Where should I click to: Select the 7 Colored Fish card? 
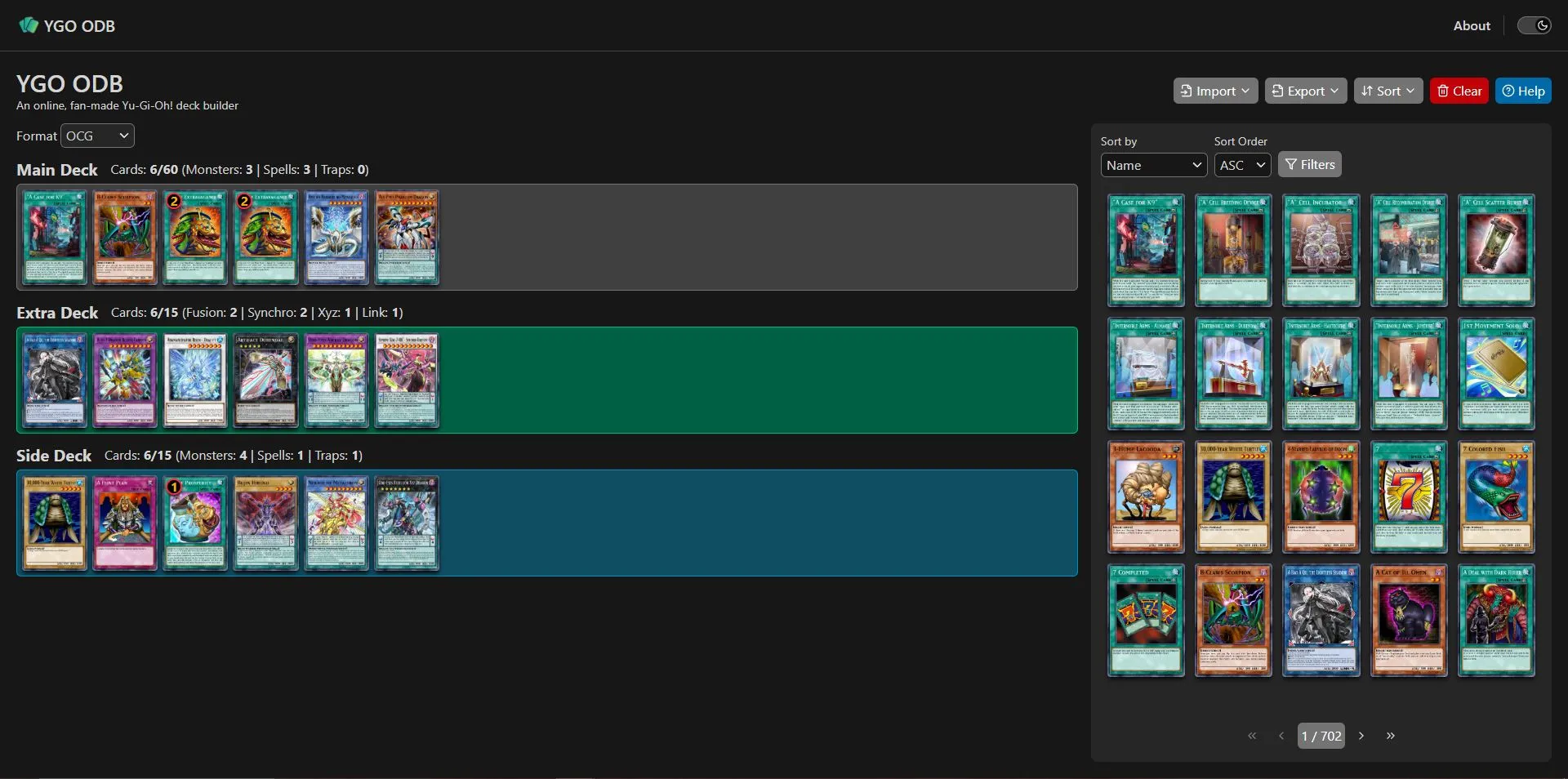(x=1496, y=497)
